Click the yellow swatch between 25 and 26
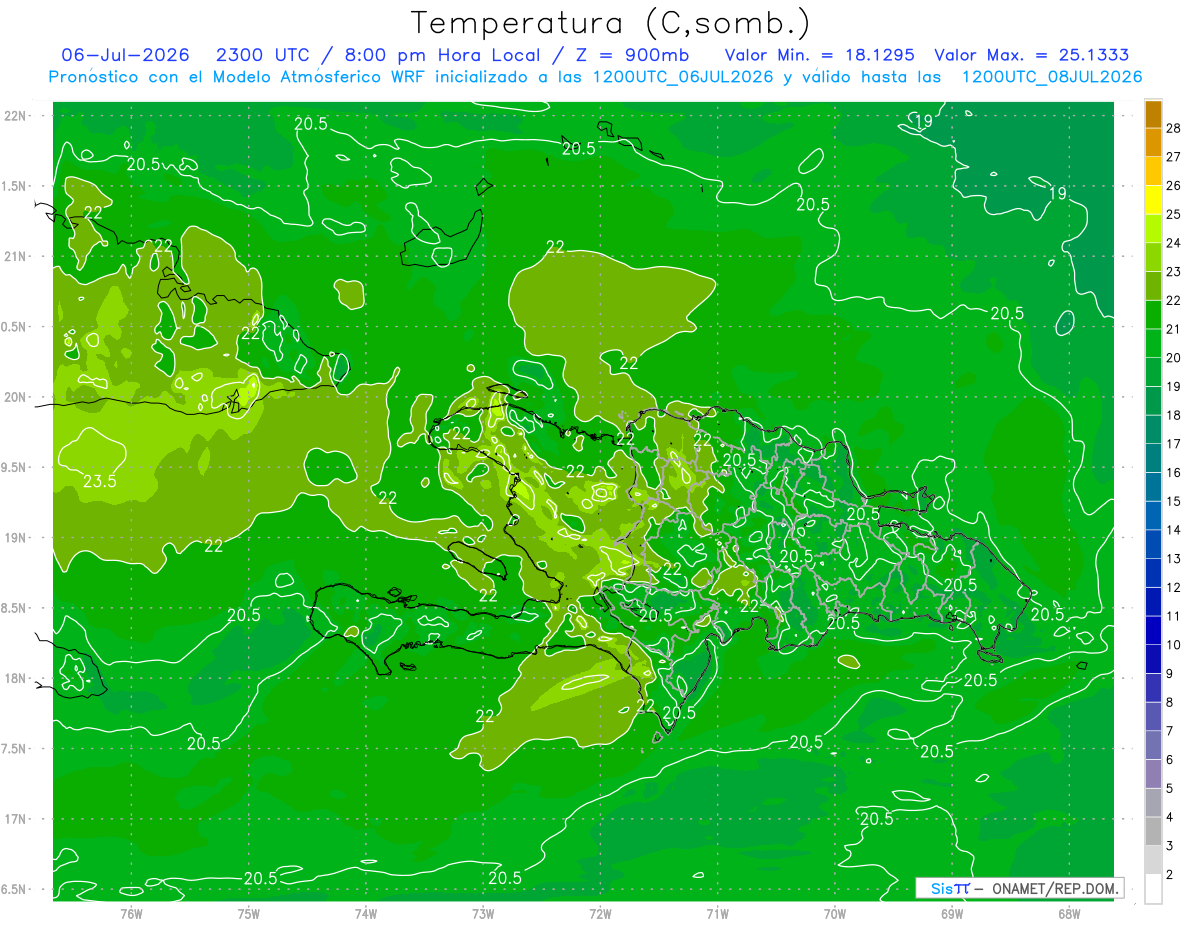 tap(1153, 200)
